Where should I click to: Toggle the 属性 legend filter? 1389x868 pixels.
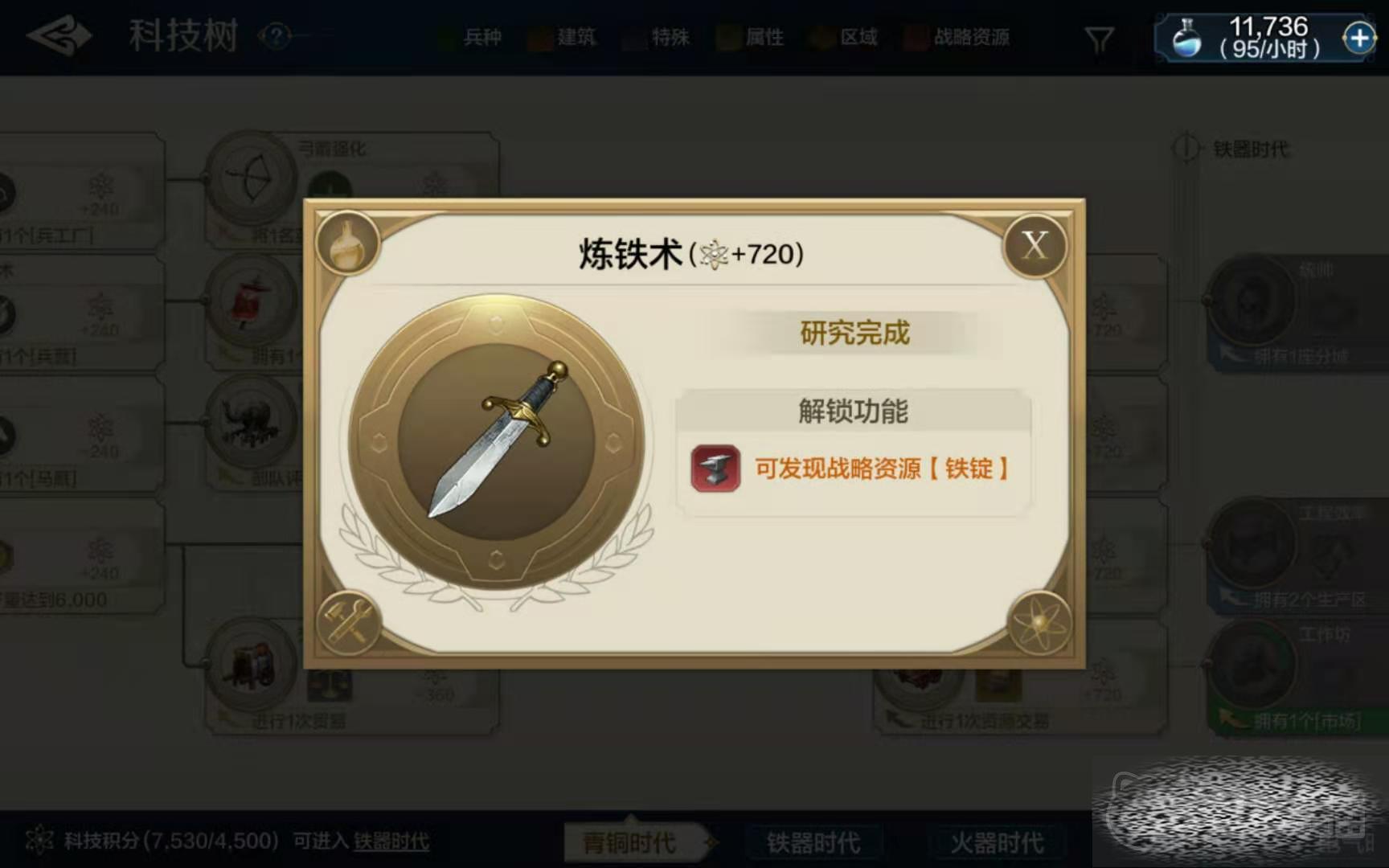[751, 37]
